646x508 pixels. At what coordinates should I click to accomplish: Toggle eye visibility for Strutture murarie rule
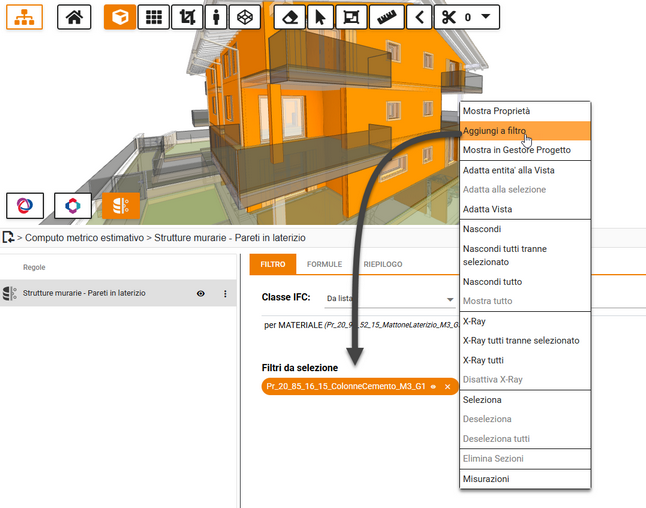tap(201, 293)
